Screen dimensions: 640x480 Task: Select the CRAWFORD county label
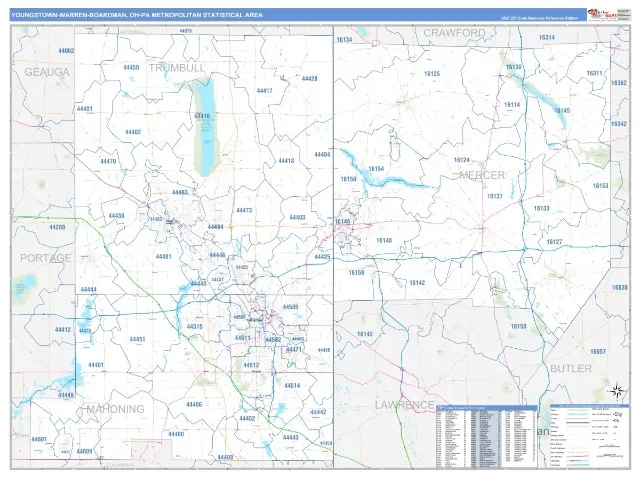click(454, 33)
